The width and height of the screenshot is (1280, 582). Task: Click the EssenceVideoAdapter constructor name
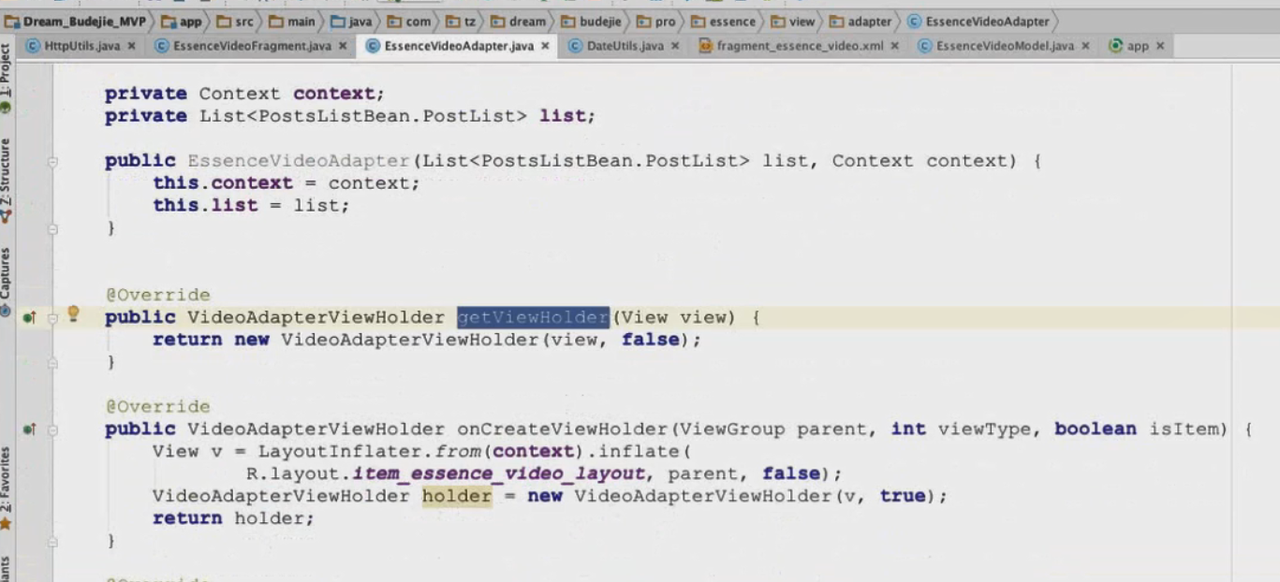pyautogui.click(x=299, y=161)
